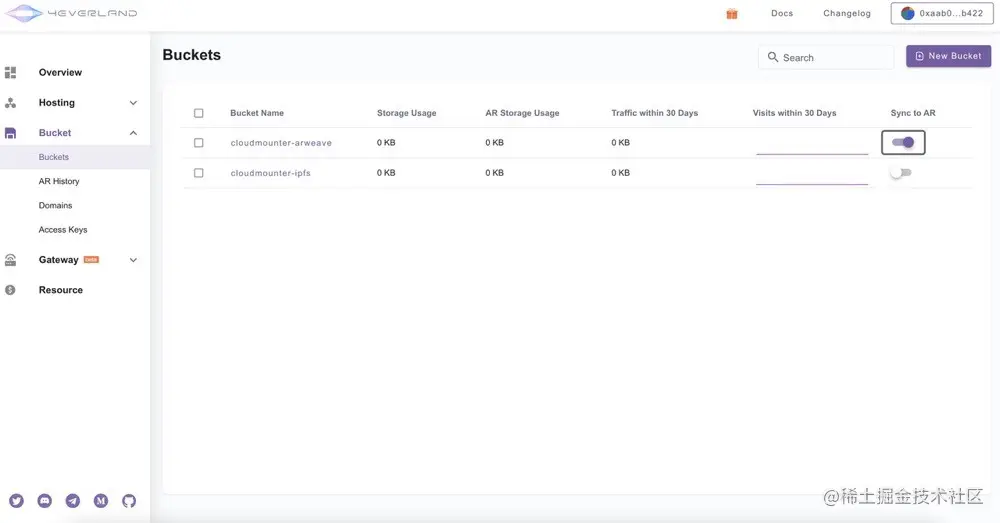Select all buckets with header checkbox
The height and width of the screenshot is (523, 1000).
pos(199,113)
